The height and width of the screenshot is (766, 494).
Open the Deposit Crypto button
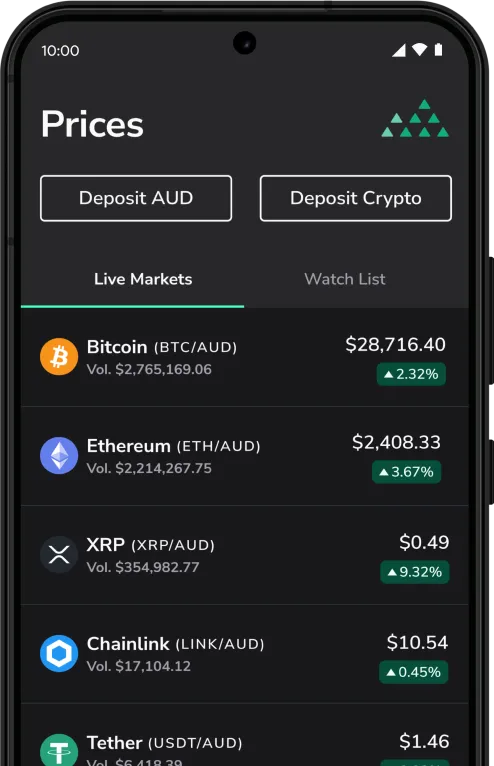[356, 198]
